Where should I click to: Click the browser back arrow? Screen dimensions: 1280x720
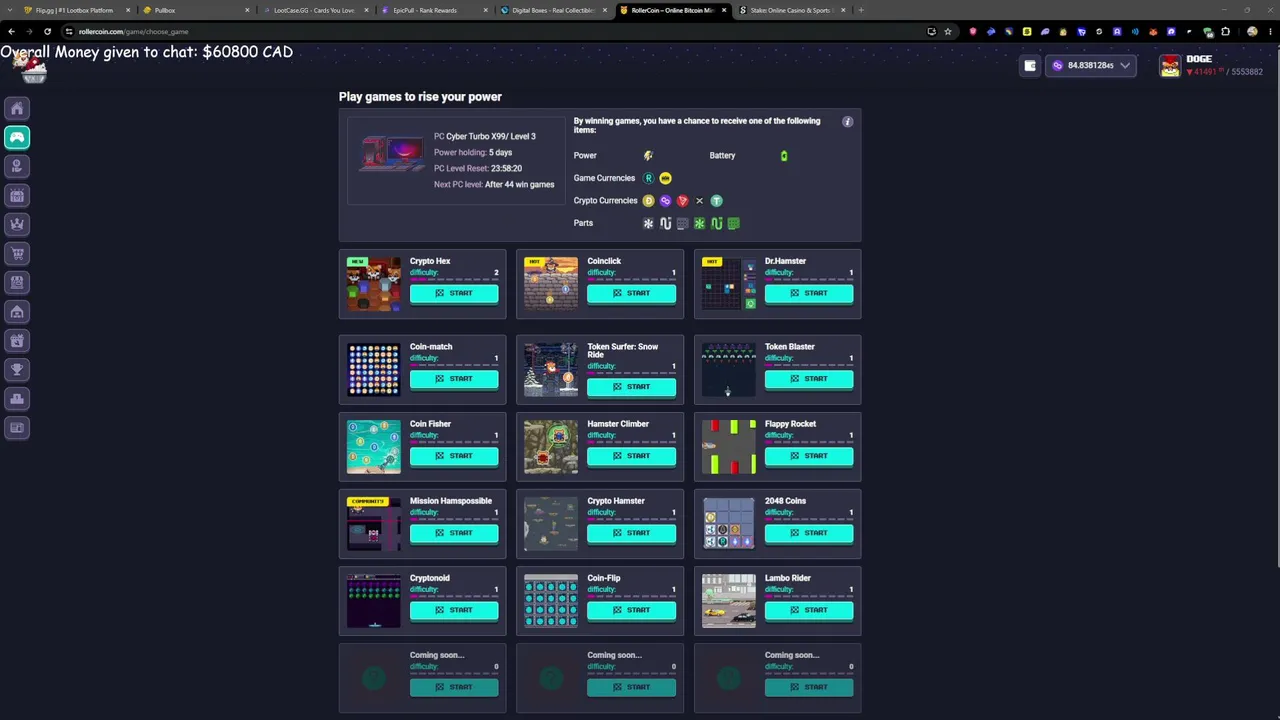(x=11, y=31)
